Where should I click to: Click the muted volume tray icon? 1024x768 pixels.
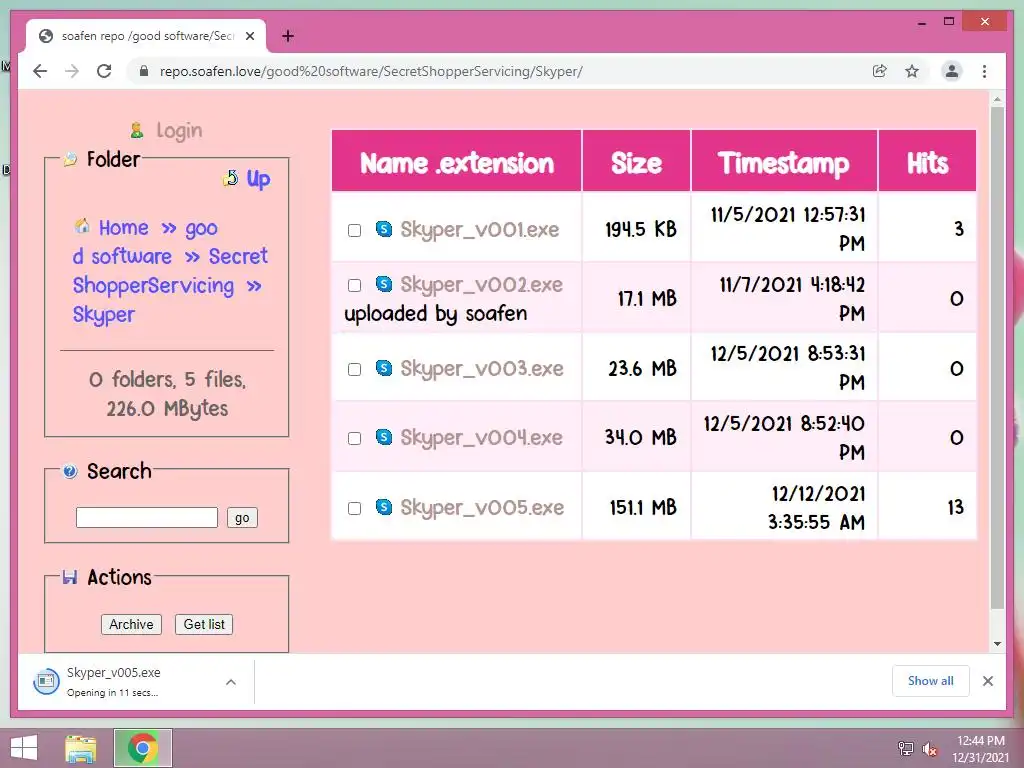coord(930,748)
